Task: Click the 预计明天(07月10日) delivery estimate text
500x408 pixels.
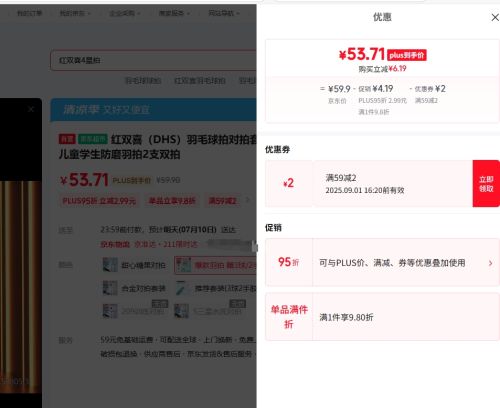Action: [182, 230]
